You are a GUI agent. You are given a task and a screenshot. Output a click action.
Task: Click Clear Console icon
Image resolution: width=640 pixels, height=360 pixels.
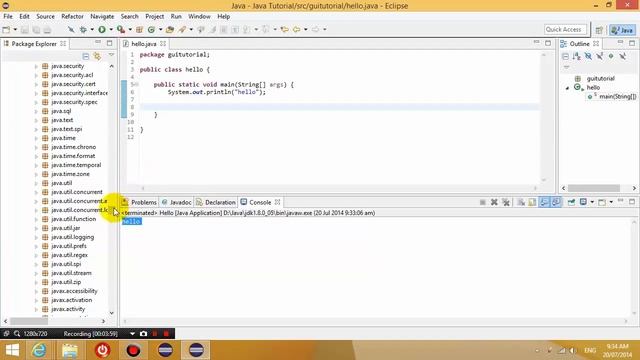(521, 202)
